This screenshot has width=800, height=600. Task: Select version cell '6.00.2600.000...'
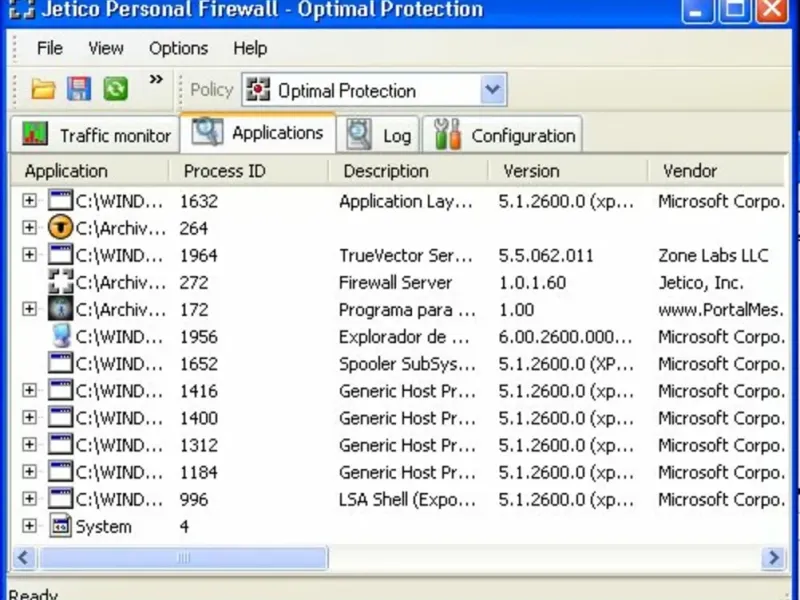click(565, 337)
